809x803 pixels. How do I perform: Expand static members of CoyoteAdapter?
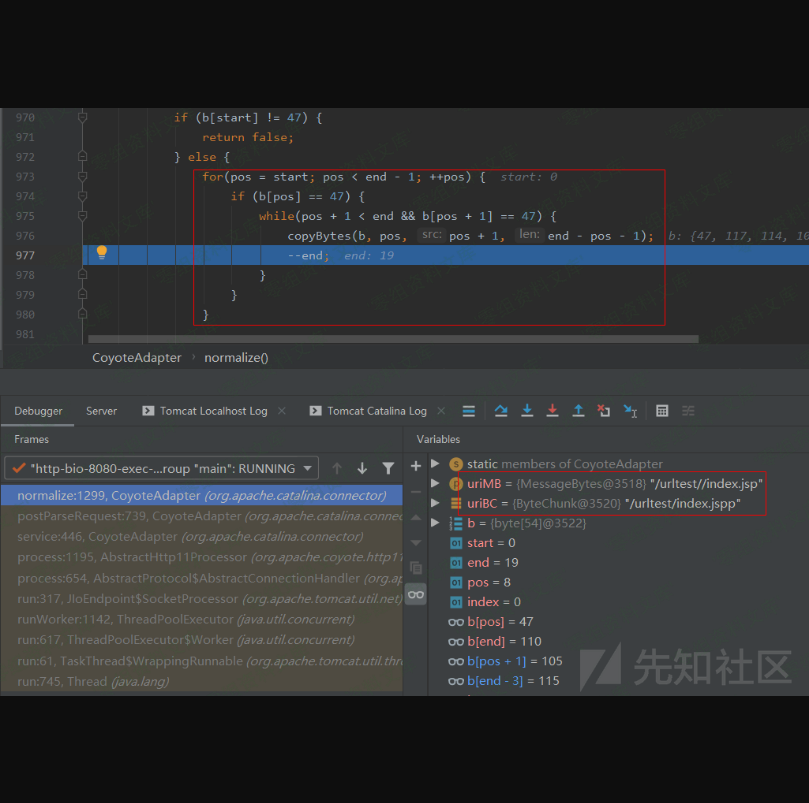click(435, 464)
